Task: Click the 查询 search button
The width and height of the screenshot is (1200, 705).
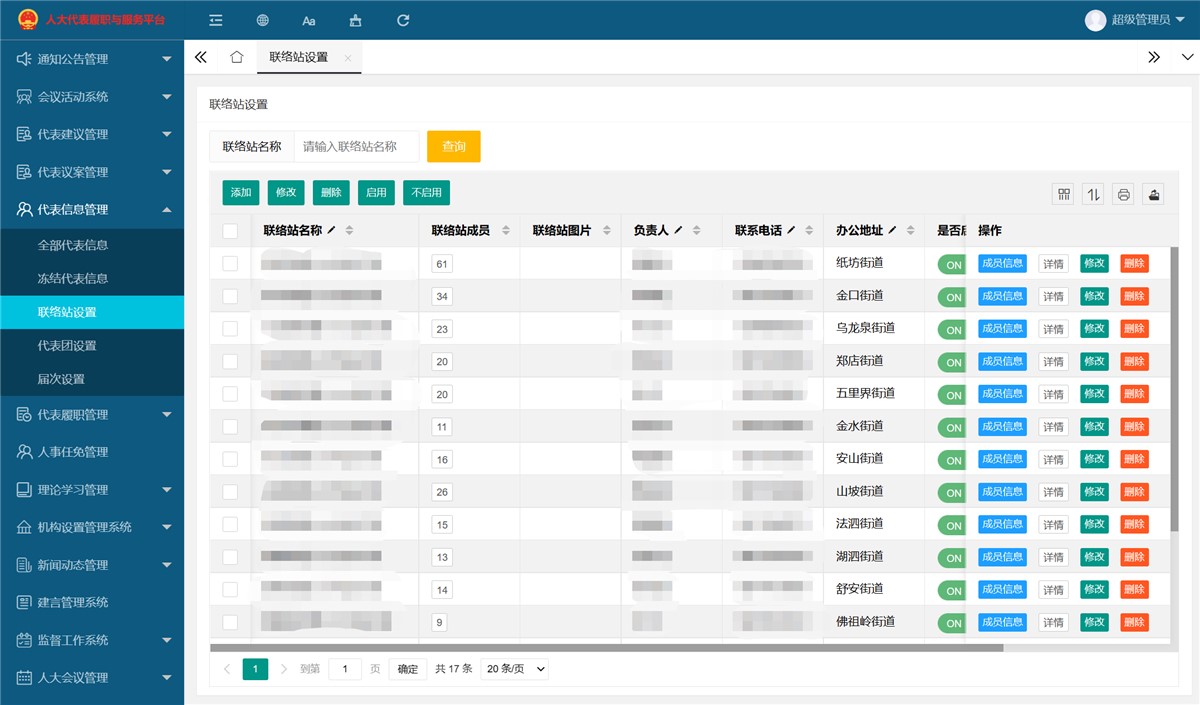Action: click(x=453, y=145)
